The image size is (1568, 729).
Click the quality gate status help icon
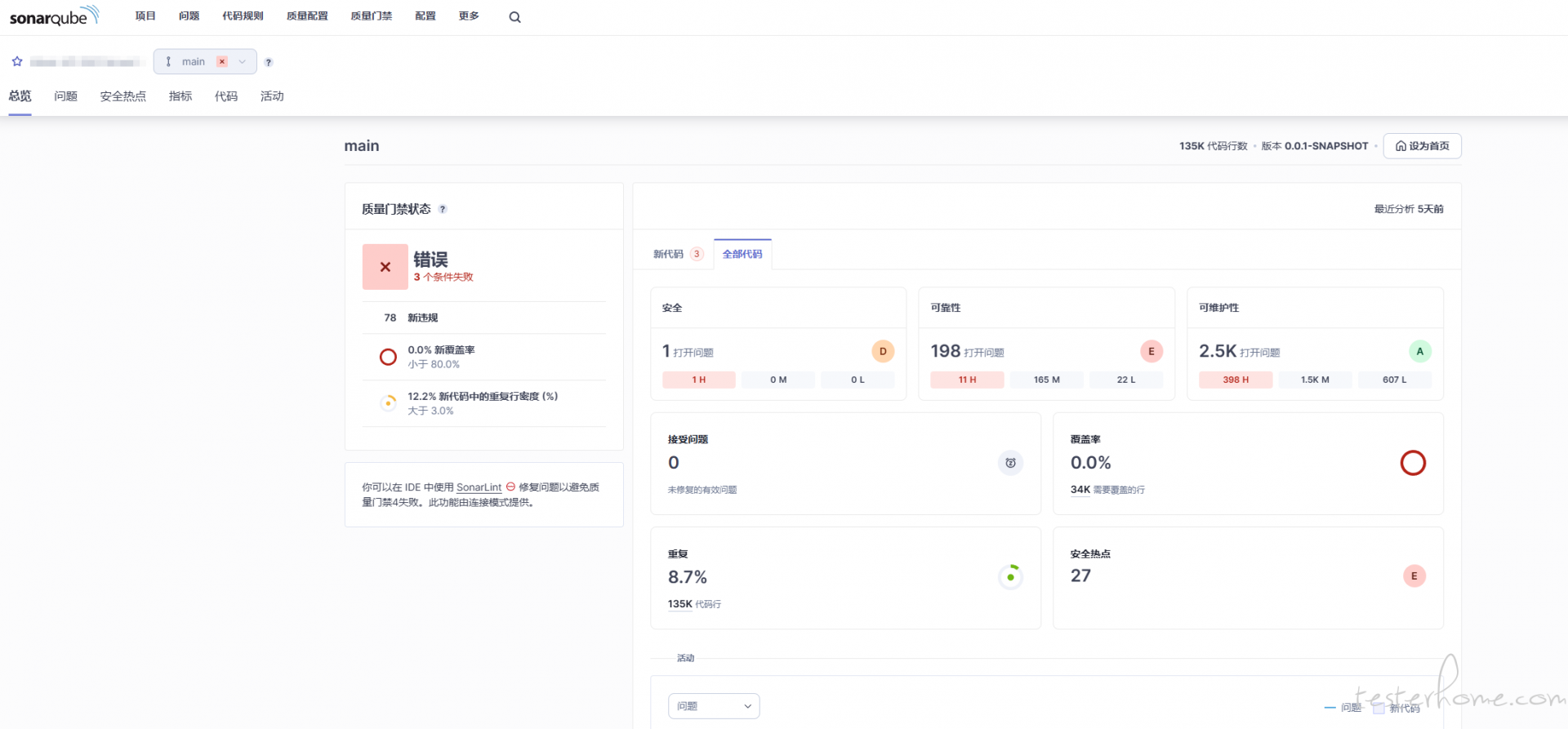pyautogui.click(x=443, y=209)
